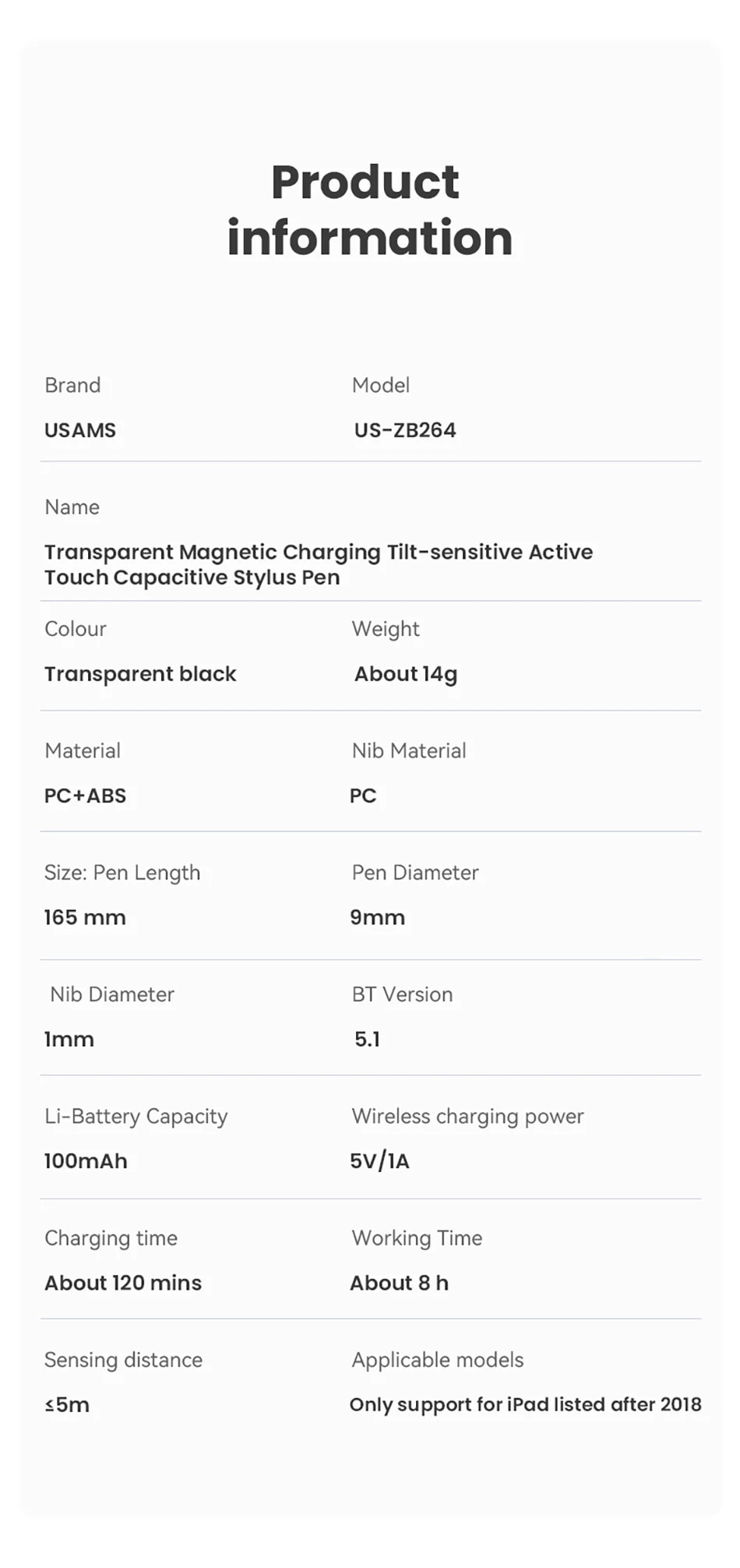
Task: Click the US-ZB264 model number
Action: 405,430
